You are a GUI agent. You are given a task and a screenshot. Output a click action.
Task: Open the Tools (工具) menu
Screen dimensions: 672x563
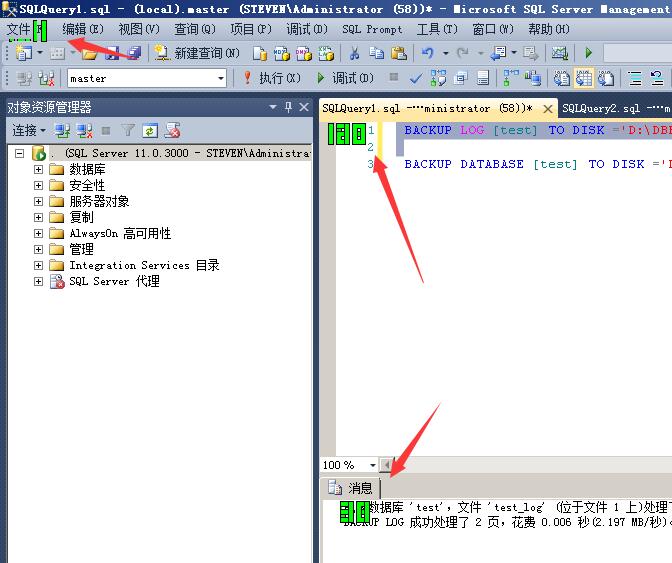point(437,29)
